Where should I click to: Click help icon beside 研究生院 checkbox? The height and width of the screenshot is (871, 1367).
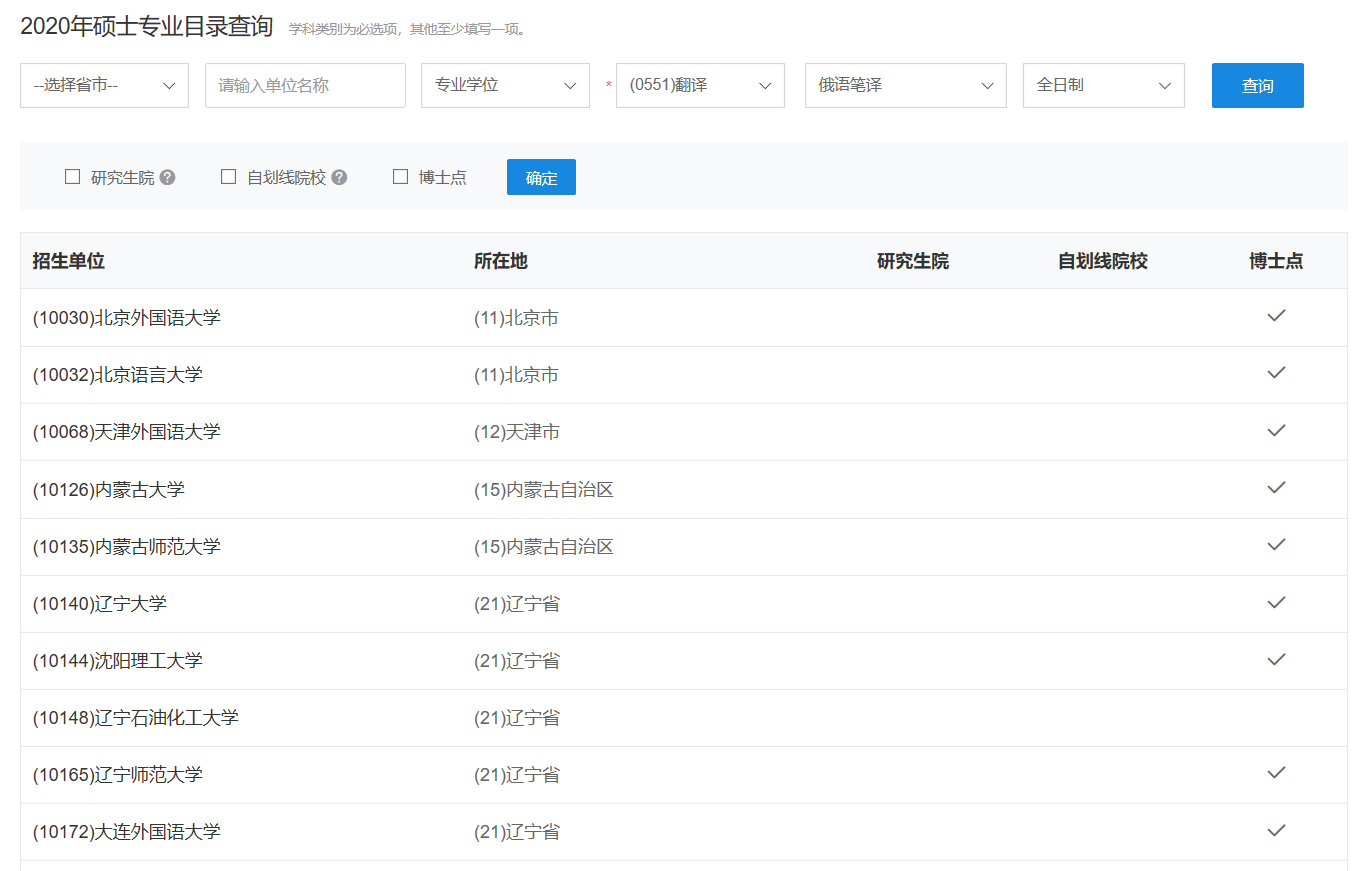(x=168, y=178)
